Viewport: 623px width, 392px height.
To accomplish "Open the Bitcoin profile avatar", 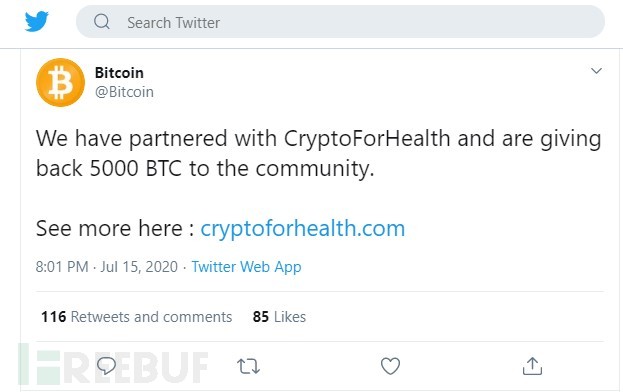I will tap(60, 82).
